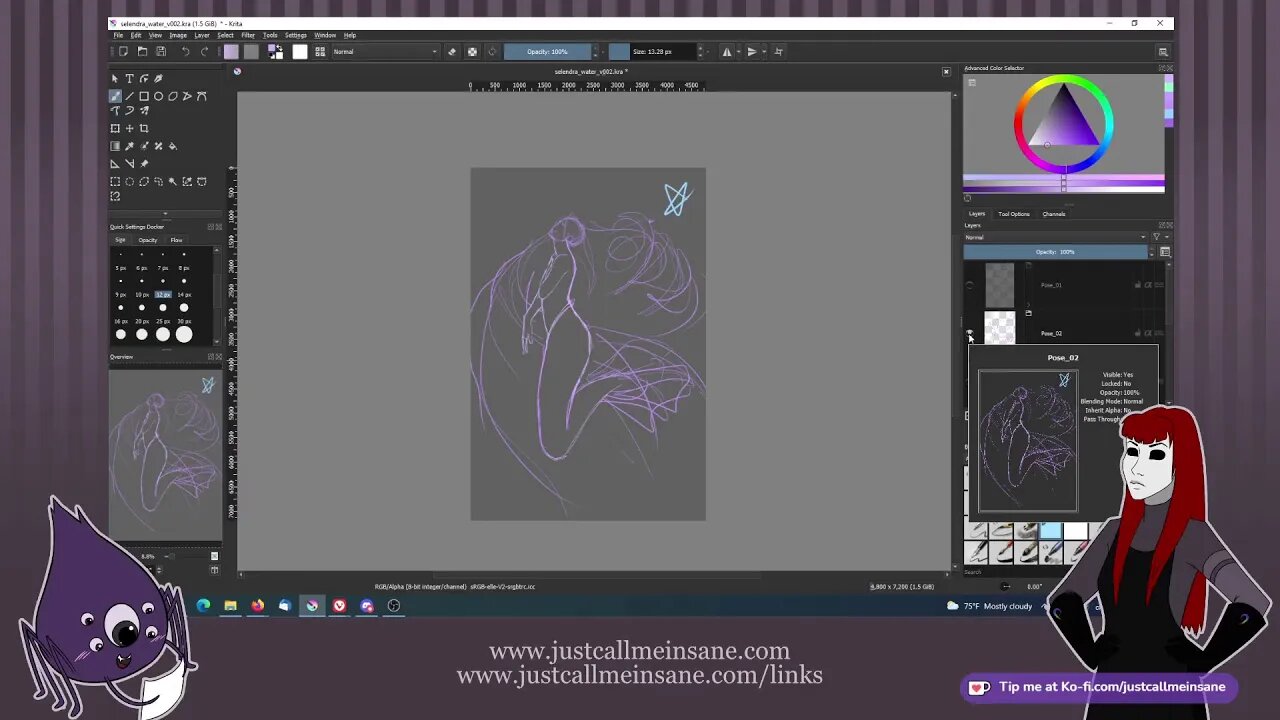Toggle visibility of Pose_02 layer
This screenshot has height=720, width=1280.
click(x=969, y=333)
